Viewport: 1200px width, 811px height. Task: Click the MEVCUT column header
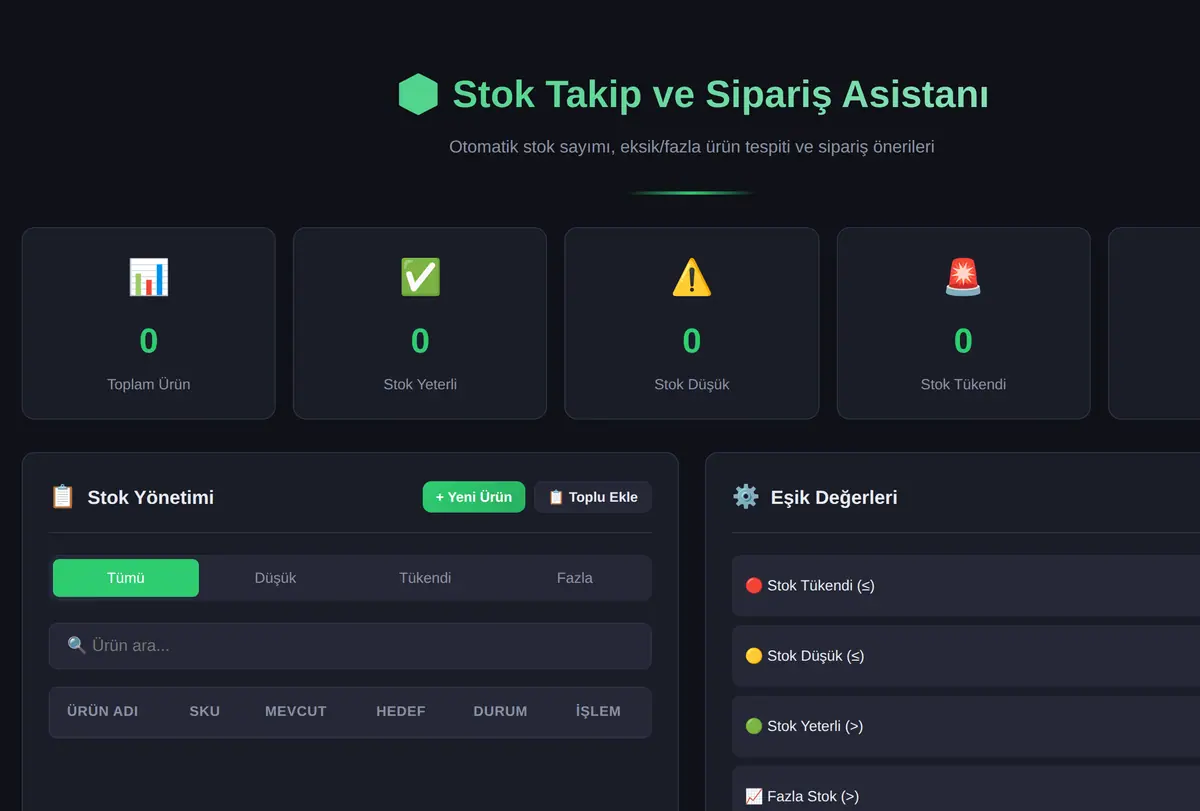coord(296,712)
